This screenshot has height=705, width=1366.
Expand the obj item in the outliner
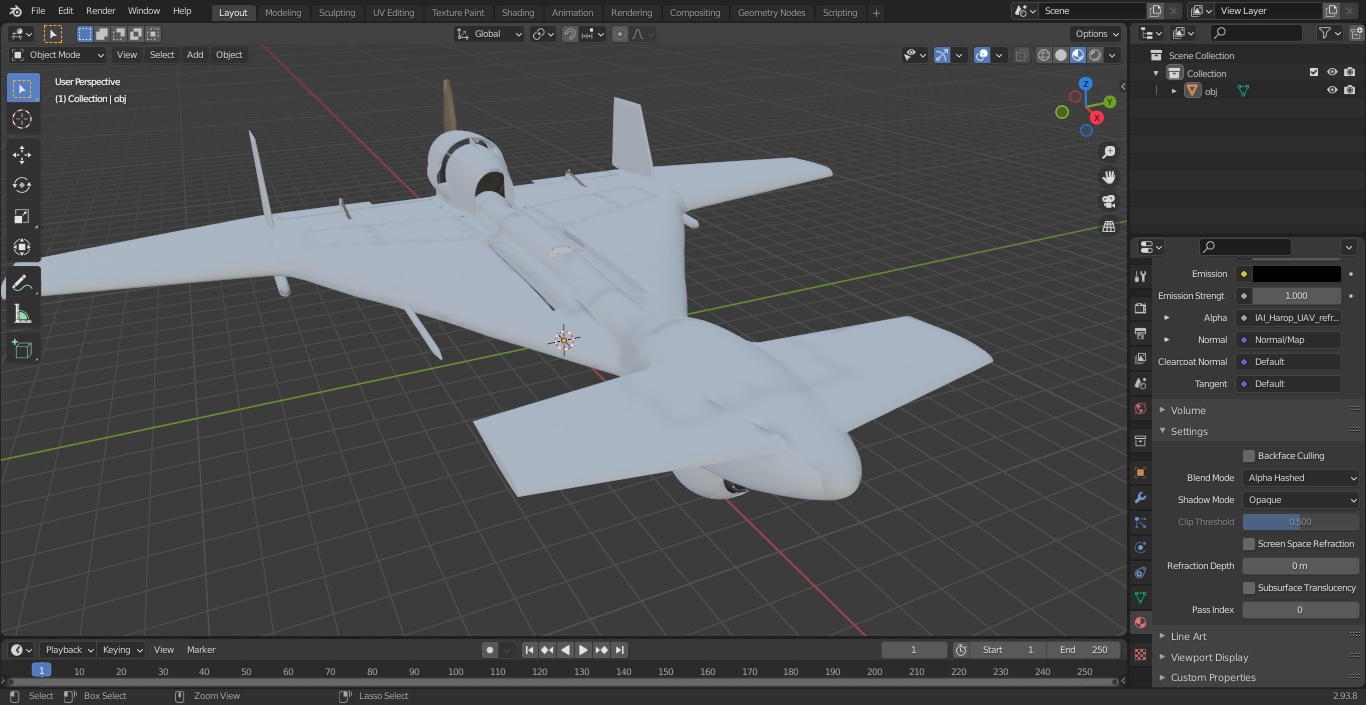1174,91
